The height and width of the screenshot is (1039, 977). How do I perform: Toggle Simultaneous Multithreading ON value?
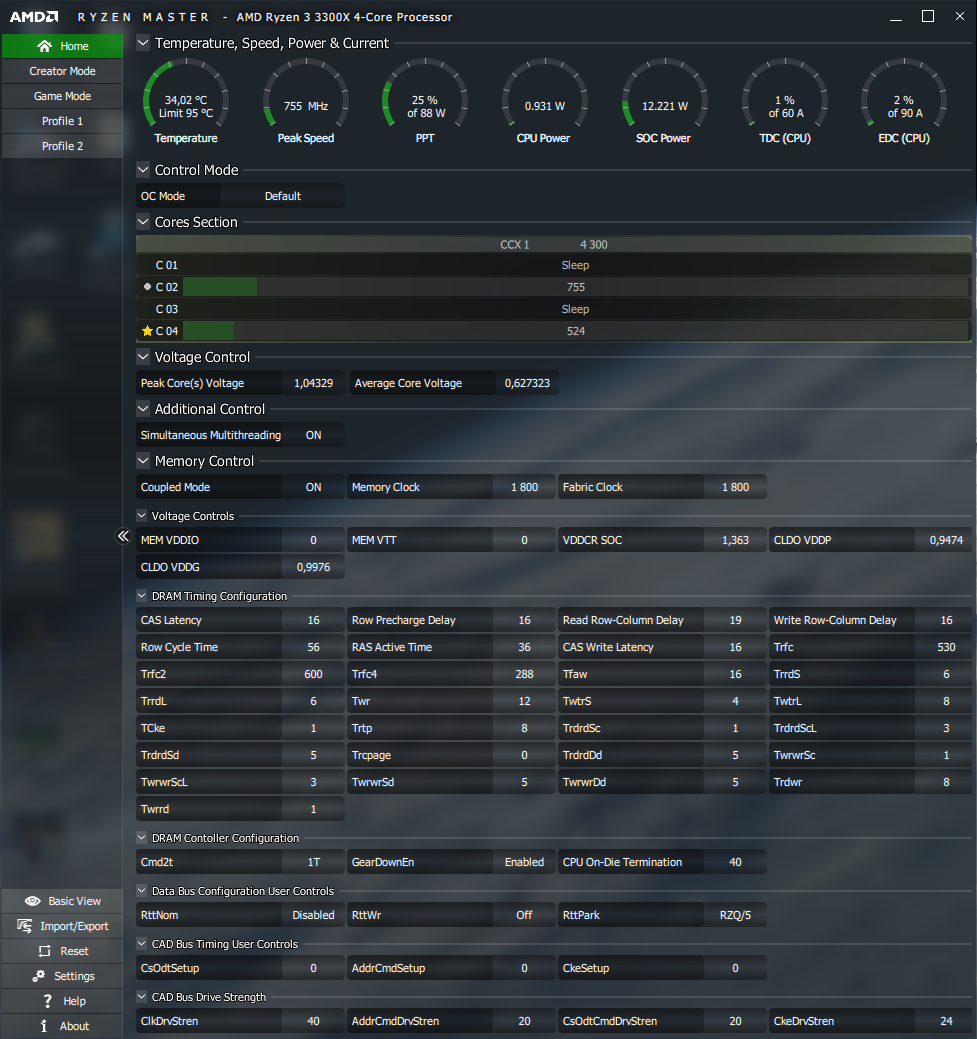point(314,435)
